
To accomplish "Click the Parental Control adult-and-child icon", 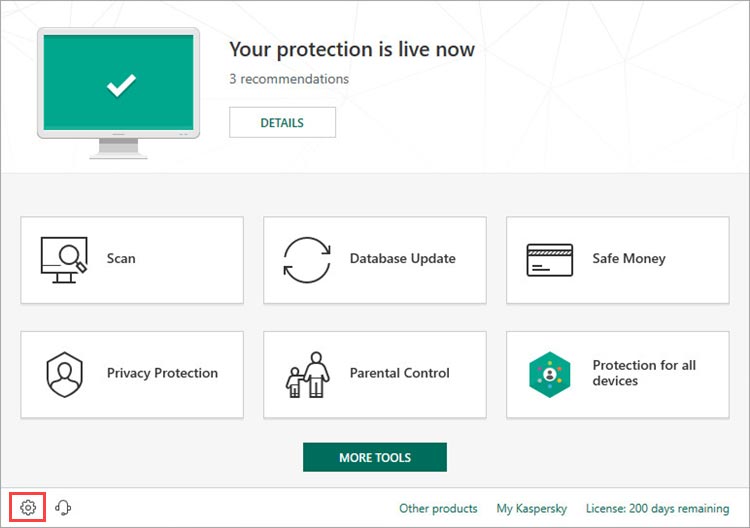I will point(308,374).
